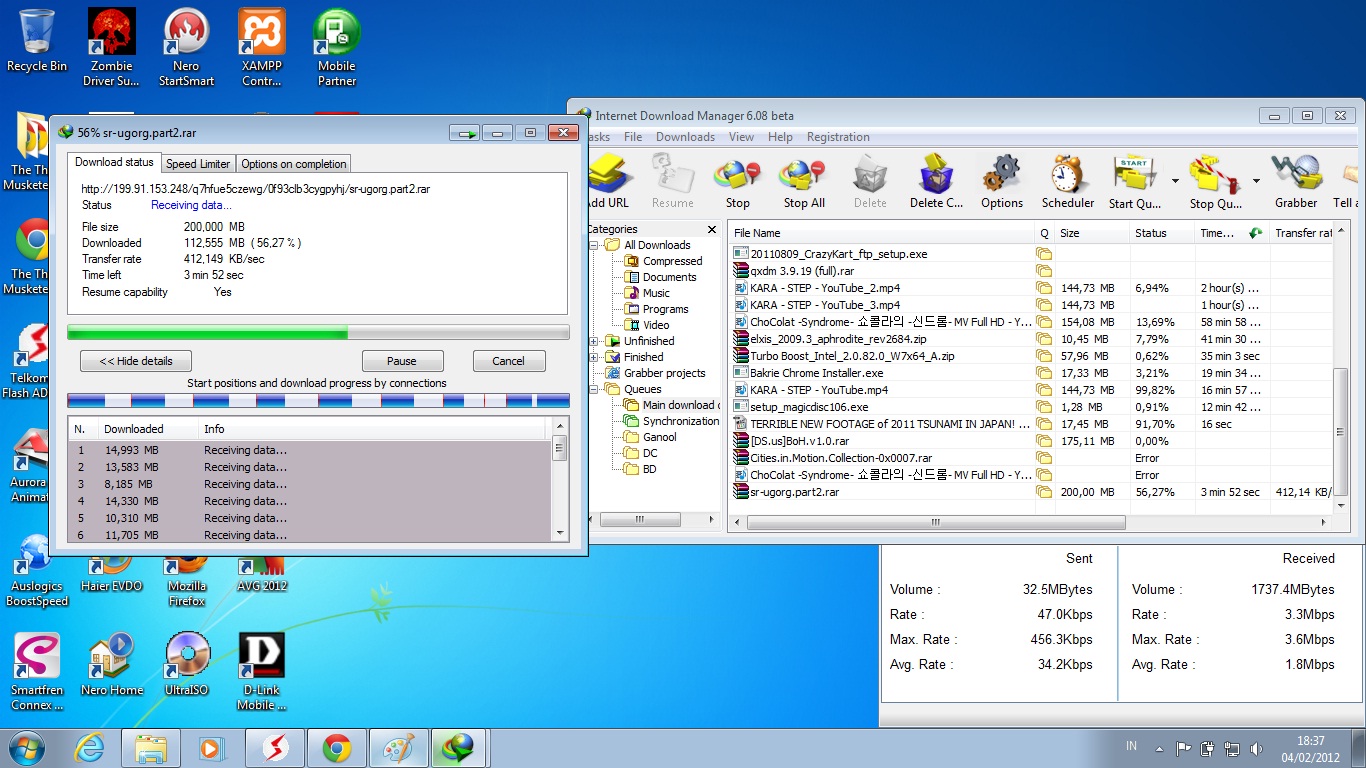This screenshot has height=768, width=1366.
Task: Open the Downloads menu in IDM
Action: 685,137
